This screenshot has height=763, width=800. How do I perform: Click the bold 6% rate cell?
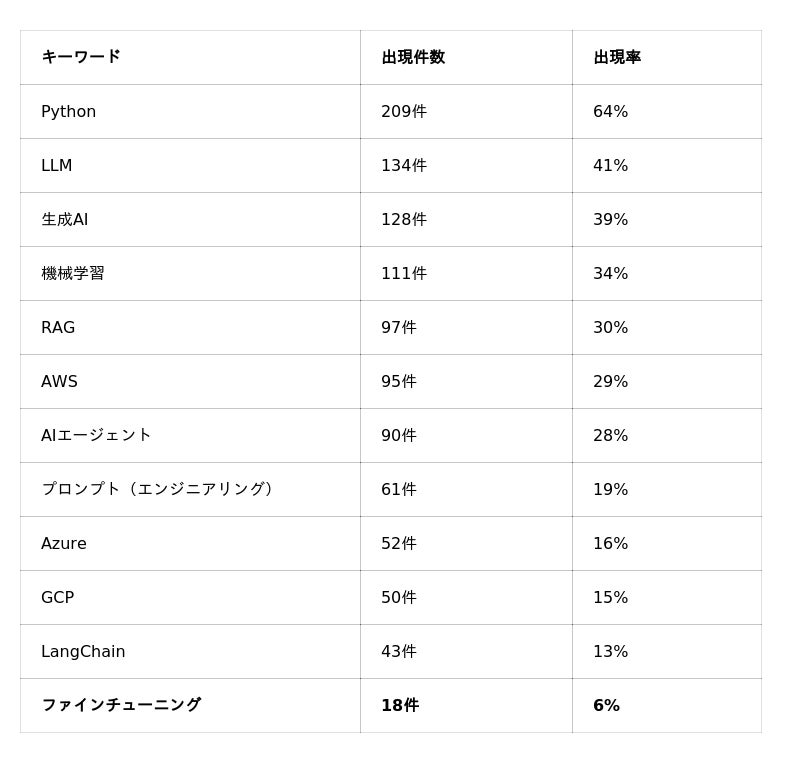click(x=667, y=705)
